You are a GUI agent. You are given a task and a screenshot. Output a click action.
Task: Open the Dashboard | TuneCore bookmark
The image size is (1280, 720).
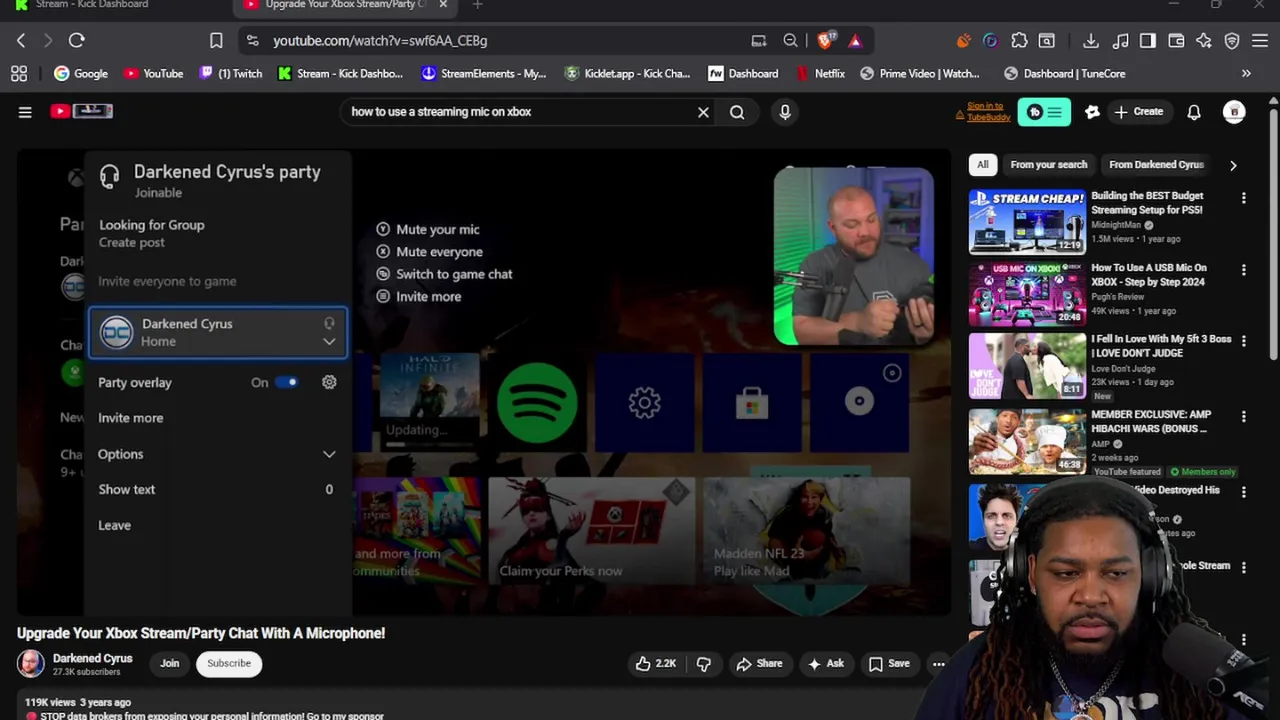(x=1065, y=73)
